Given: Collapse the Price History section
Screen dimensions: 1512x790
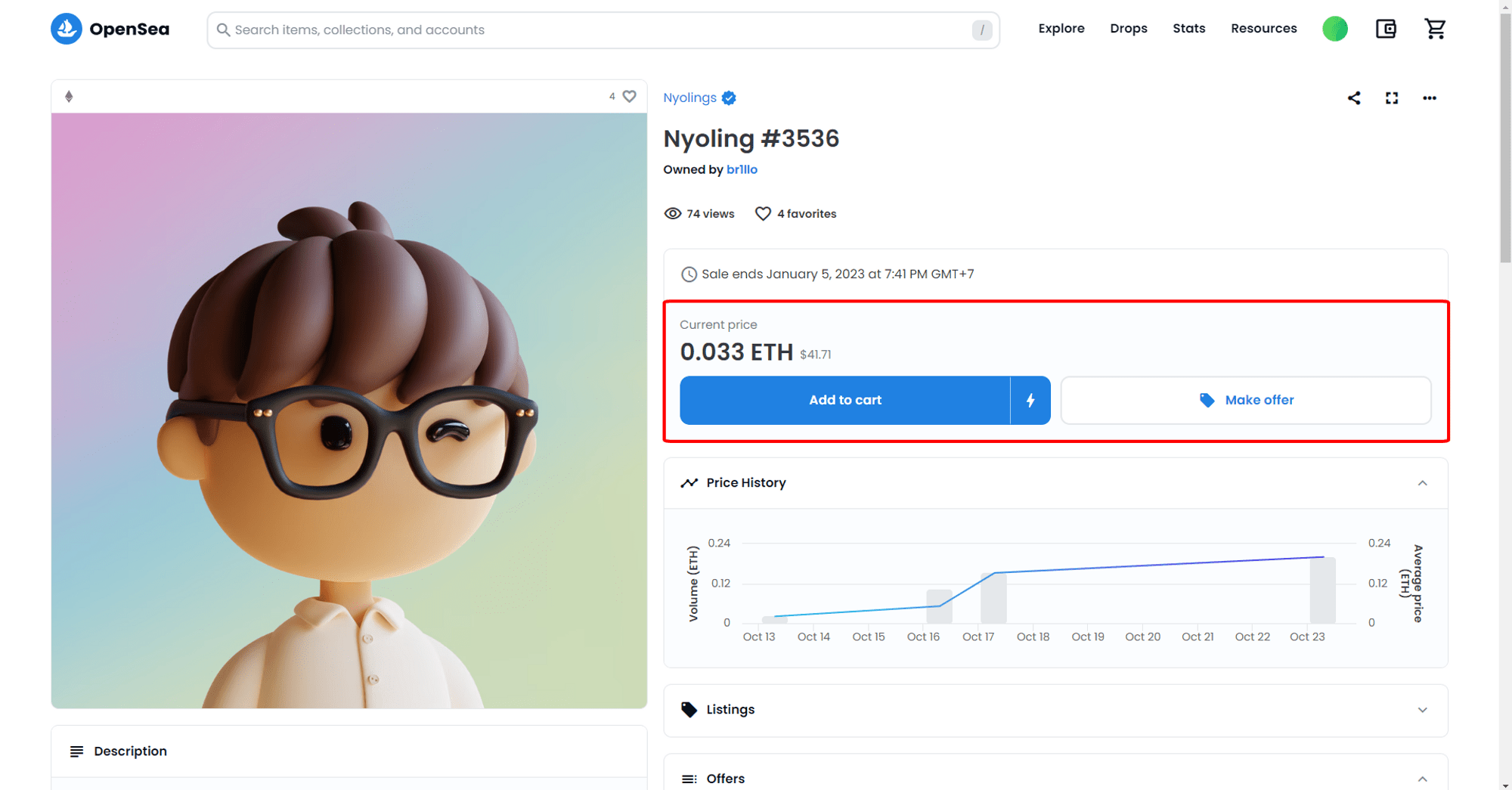Looking at the screenshot, I should [1422, 483].
